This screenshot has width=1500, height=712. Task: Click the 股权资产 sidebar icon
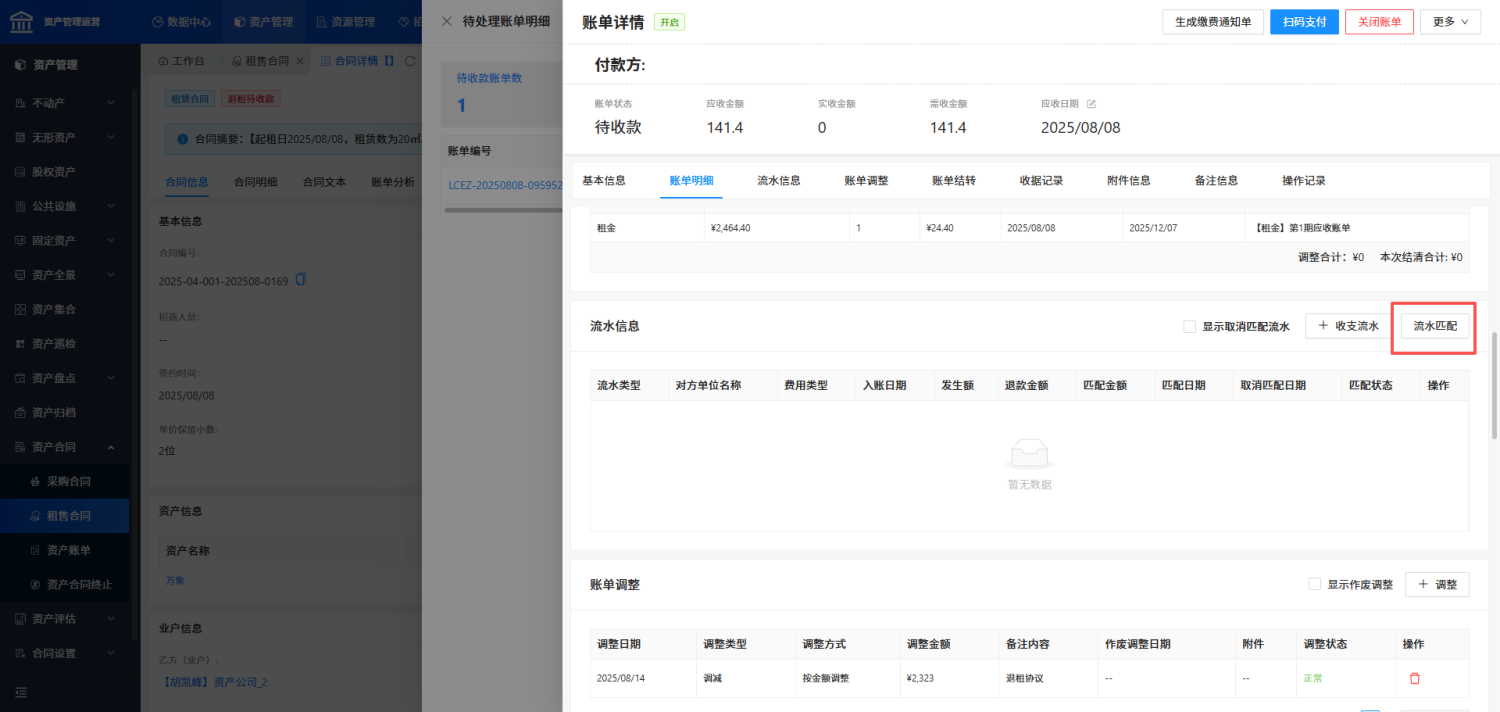pyautogui.click(x=20, y=172)
